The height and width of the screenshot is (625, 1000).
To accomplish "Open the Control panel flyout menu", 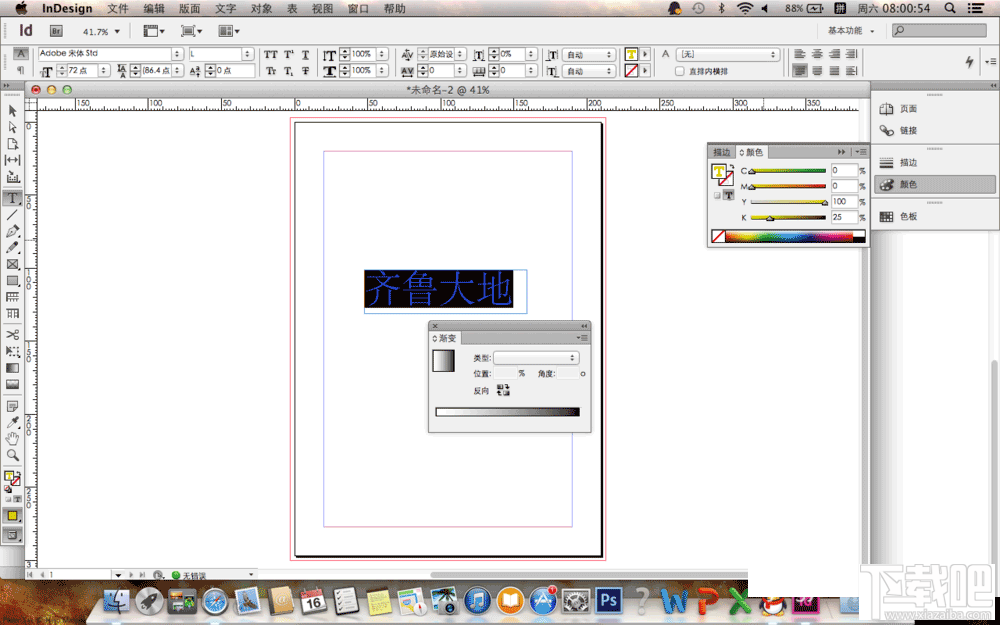I will pos(990,61).
